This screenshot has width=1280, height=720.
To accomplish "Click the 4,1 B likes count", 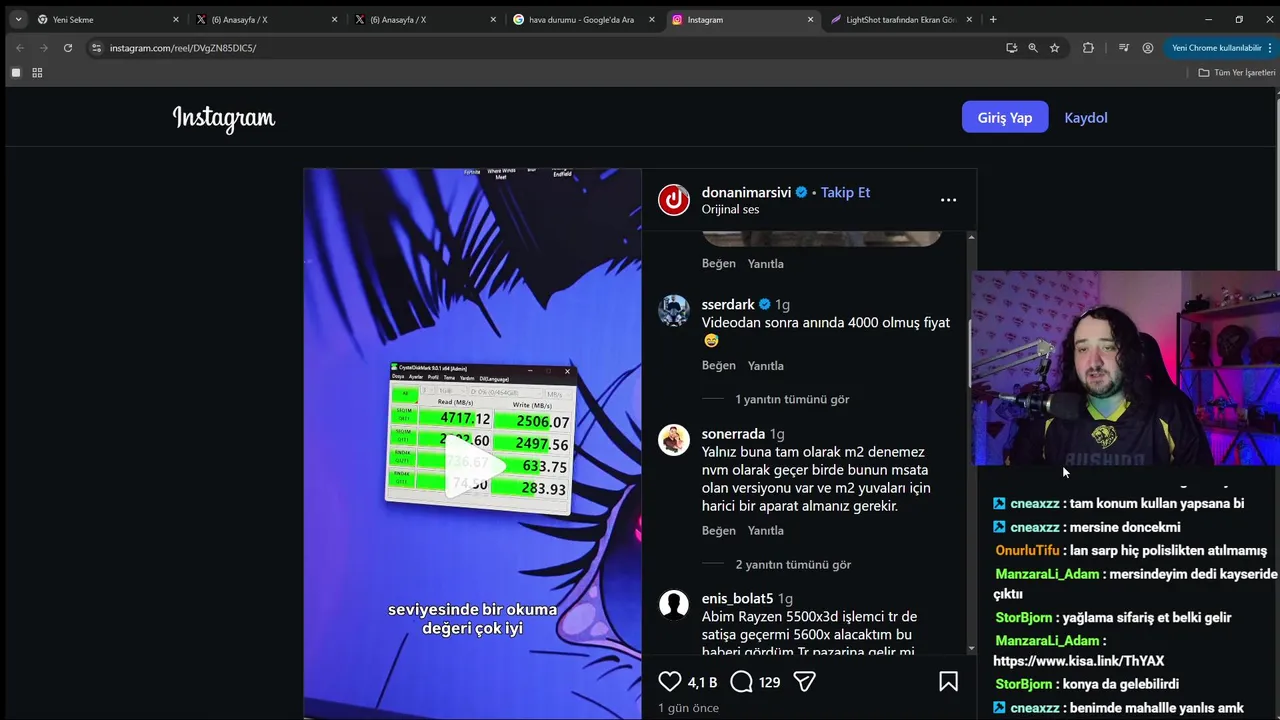I will click(703, 682).
